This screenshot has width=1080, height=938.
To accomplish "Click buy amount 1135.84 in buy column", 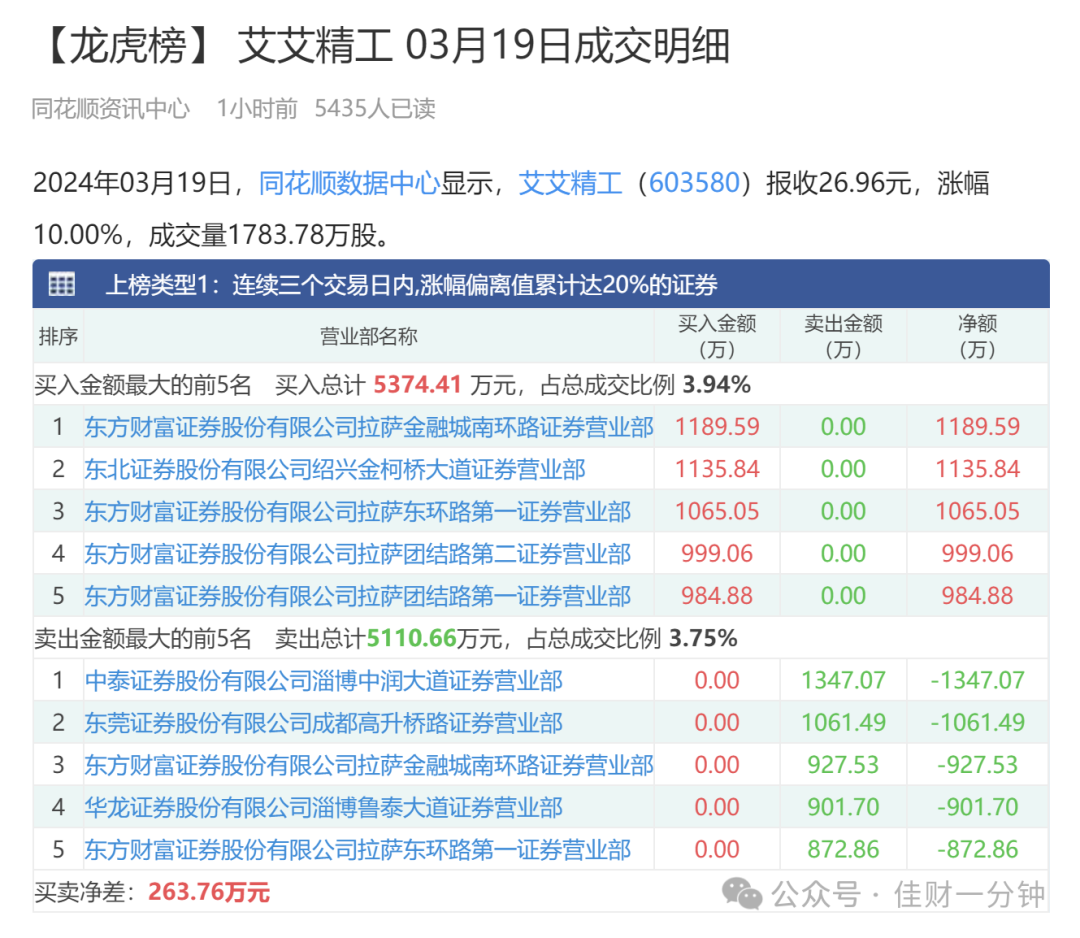I will click(717, 470).
